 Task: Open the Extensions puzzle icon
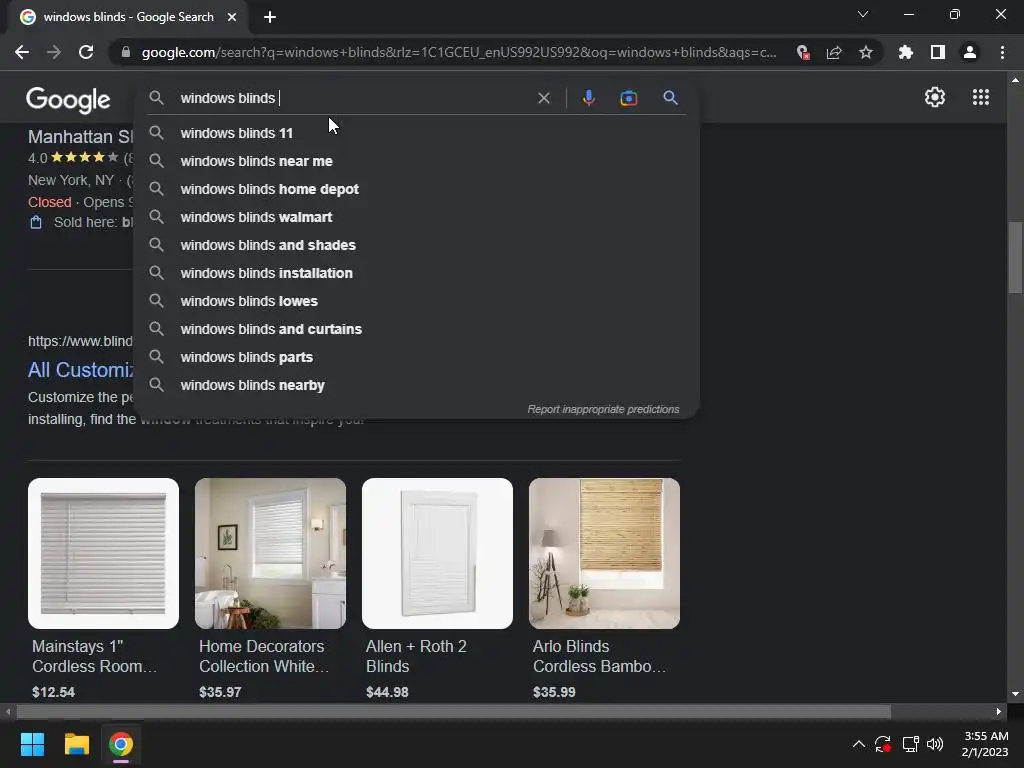(x=906, y=52)
